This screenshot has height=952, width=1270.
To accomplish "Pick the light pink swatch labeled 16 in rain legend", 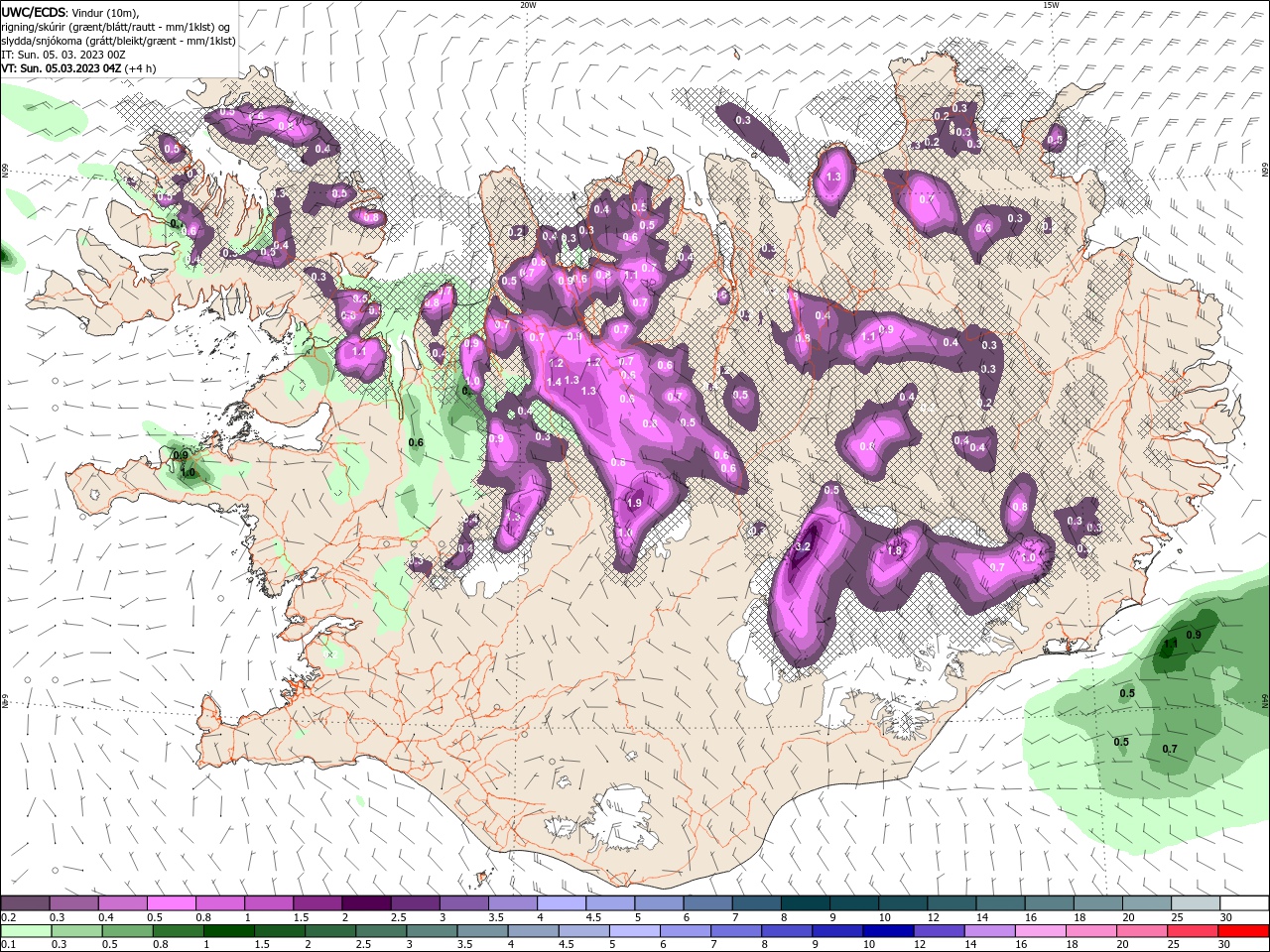I will click(x=1040, y=931).
